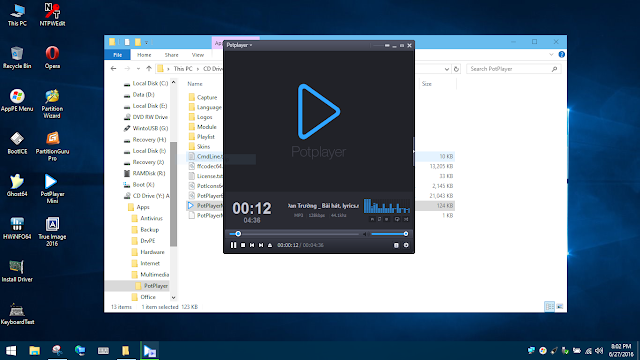Screen dimensions: 640x360
Task: Mute audio with the speaker icon
Action: 364,234
